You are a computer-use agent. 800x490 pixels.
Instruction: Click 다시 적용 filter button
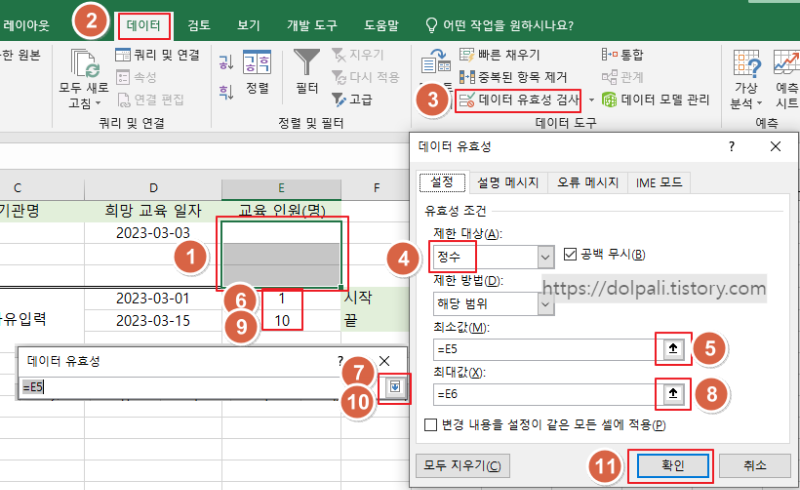click(365, 77)
